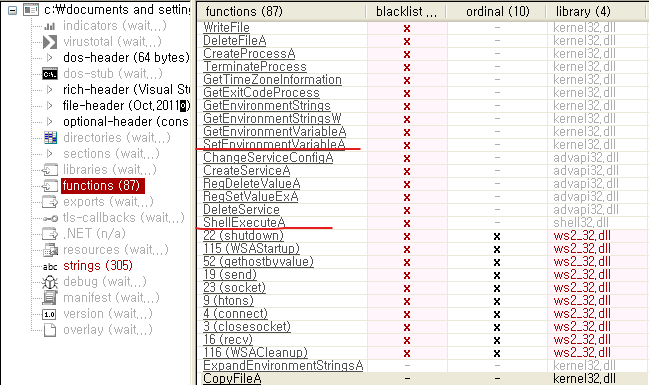Open the 22 (shutdown) link

[243, 236]
